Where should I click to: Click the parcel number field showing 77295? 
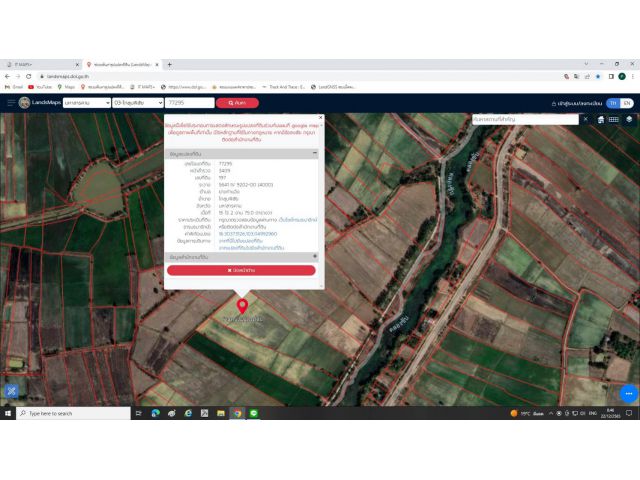click(190, 103)
